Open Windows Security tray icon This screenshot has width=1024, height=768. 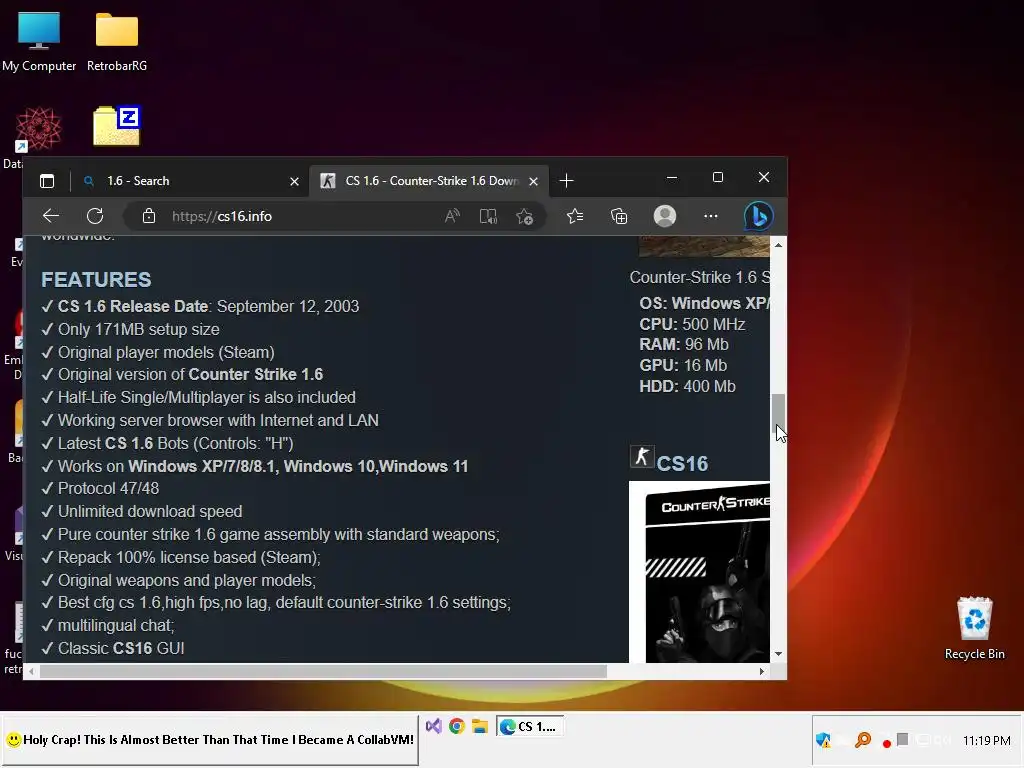click(x=823, y=740)
